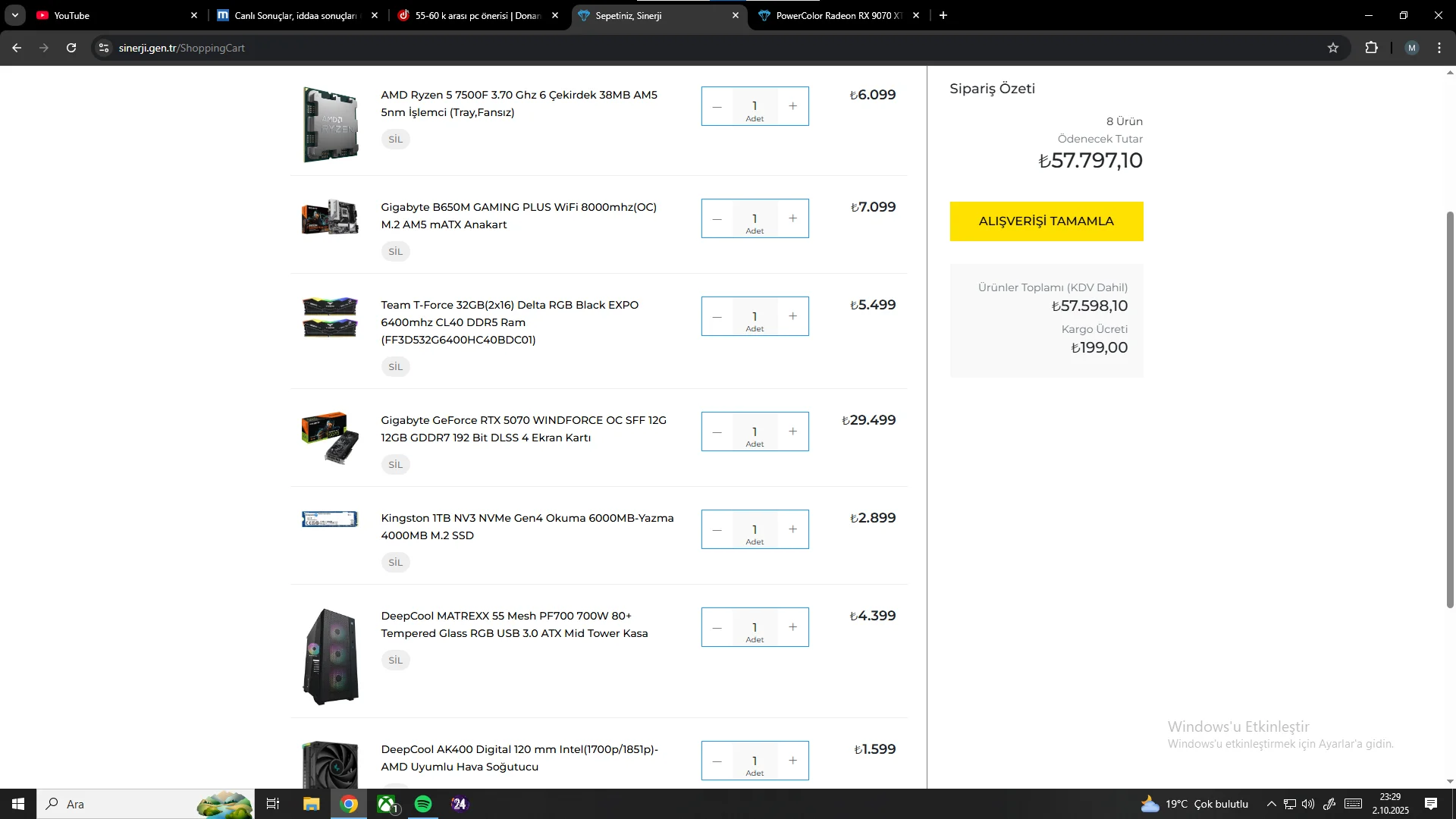Open the browser extensions puzzle icon
The image size is (1456, 819).
pos(1371,48)
